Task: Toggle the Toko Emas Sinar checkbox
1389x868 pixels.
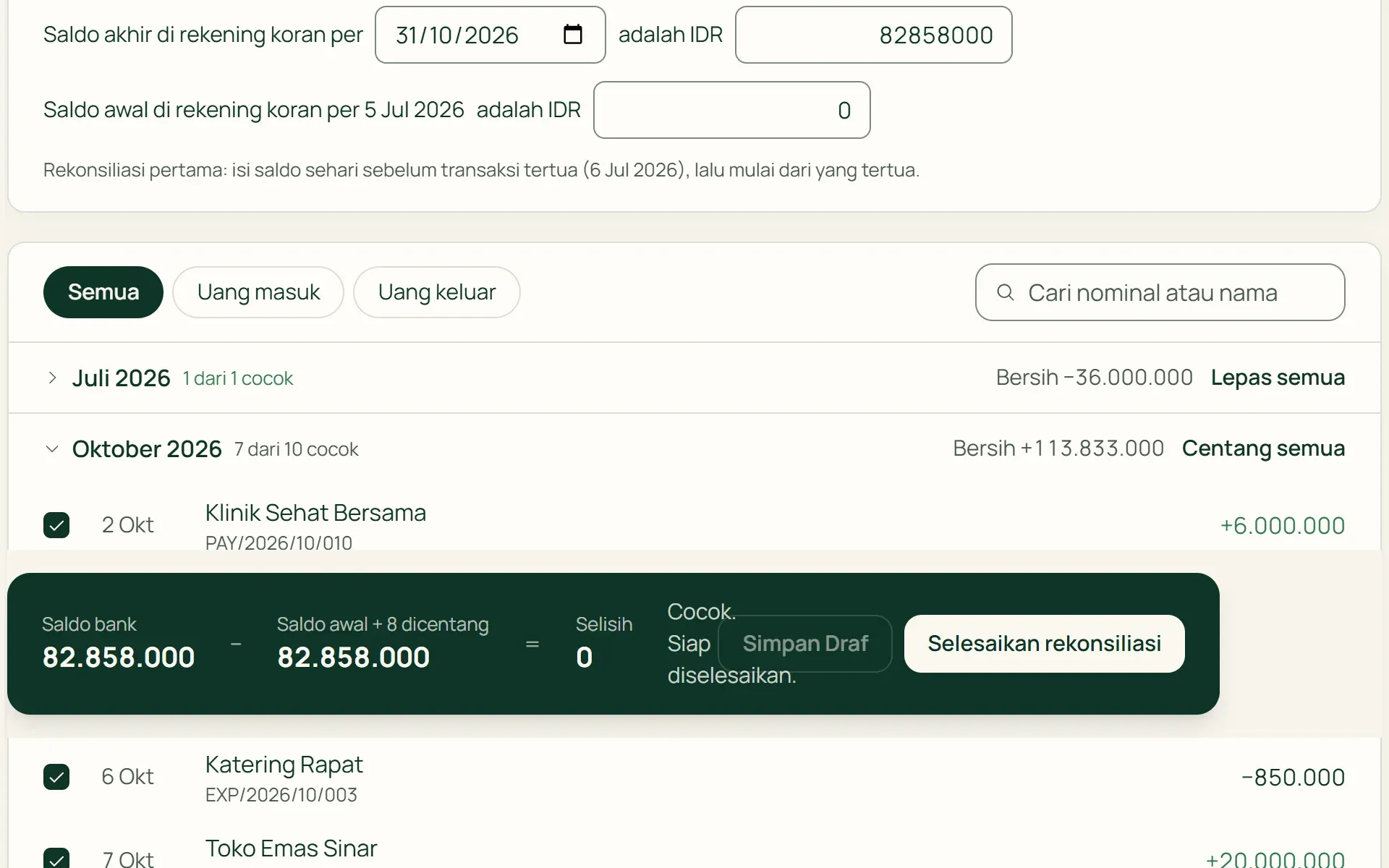Action: pyautogui.click(x=56, y=858)
